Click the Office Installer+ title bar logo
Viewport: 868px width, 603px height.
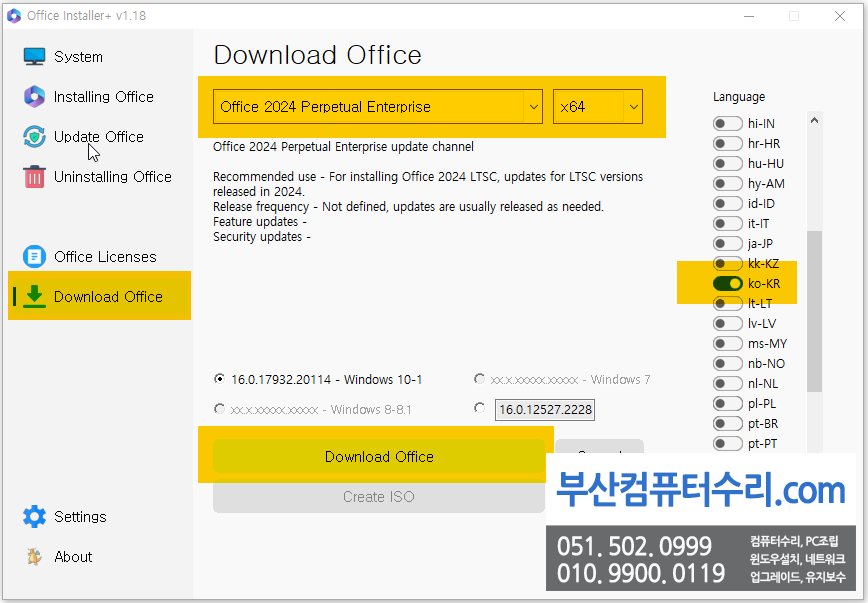pos(14,16)
